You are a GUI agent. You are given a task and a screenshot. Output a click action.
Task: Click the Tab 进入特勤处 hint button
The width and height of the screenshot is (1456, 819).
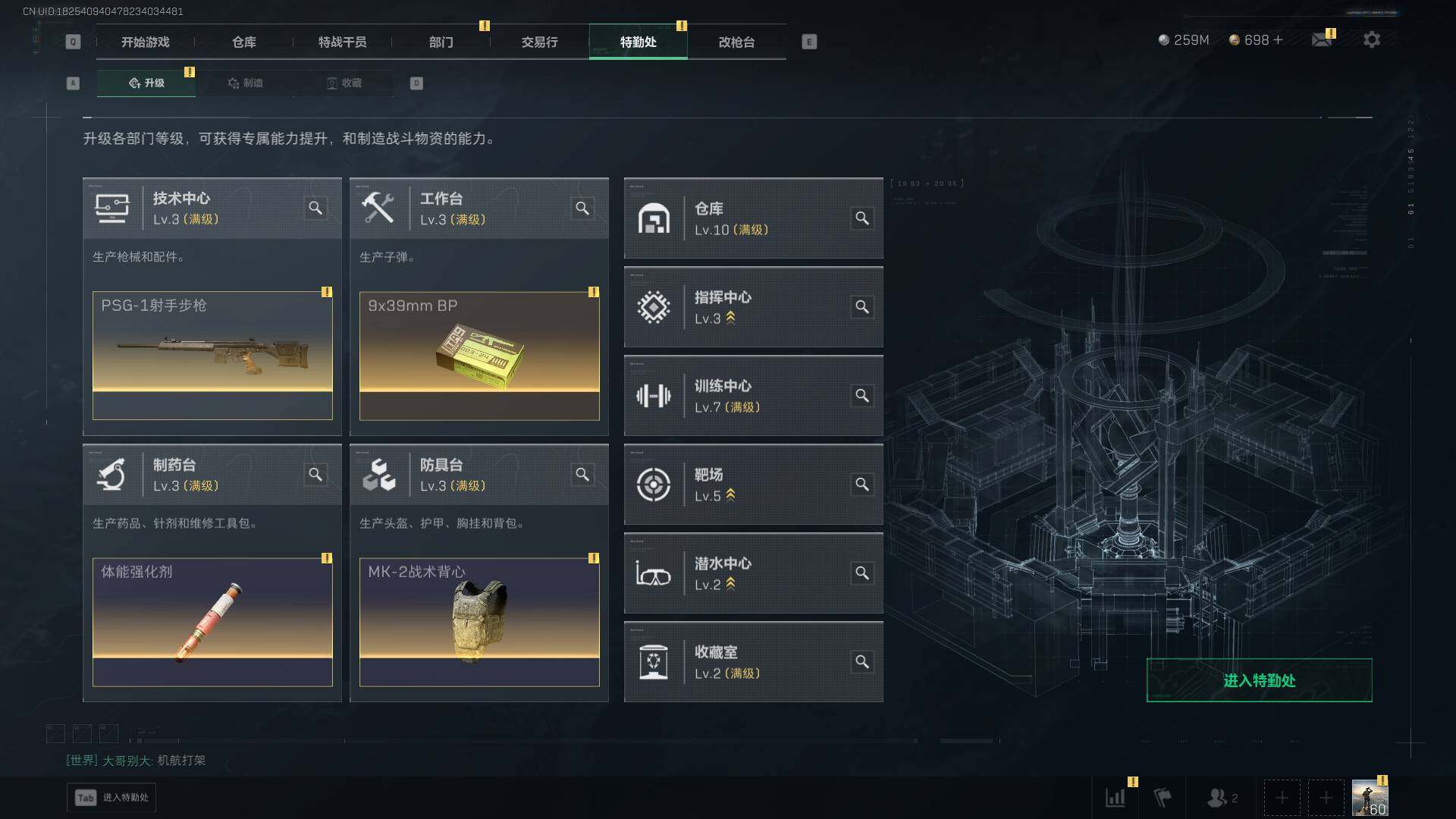click(111, 798)
